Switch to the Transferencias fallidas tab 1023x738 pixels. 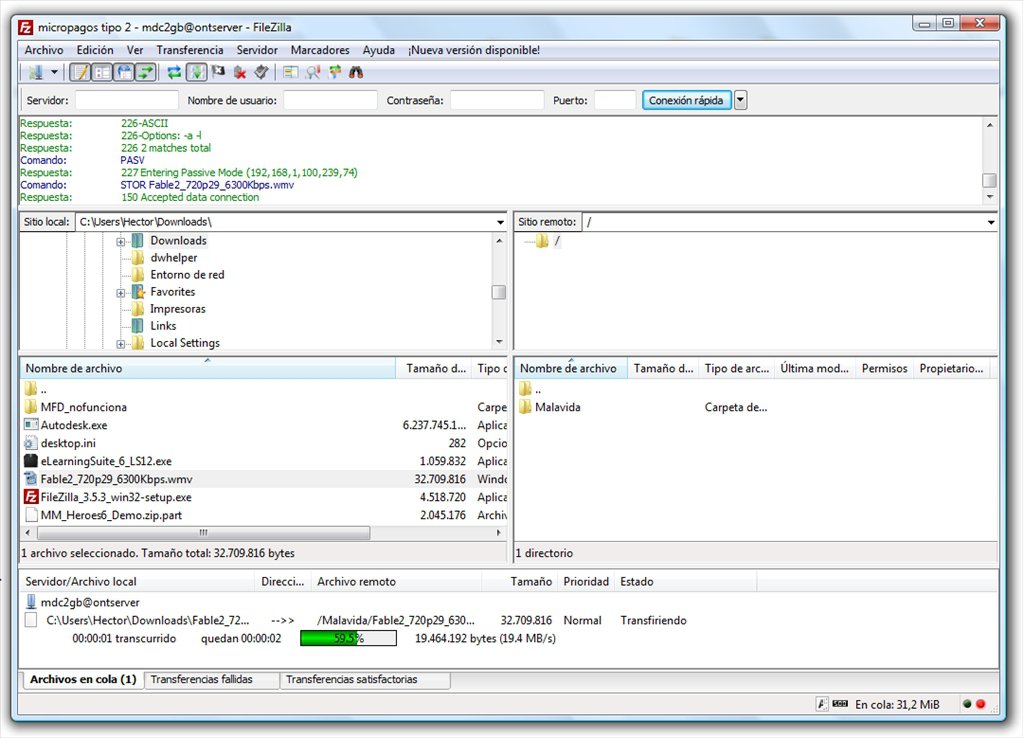[211, 679]
